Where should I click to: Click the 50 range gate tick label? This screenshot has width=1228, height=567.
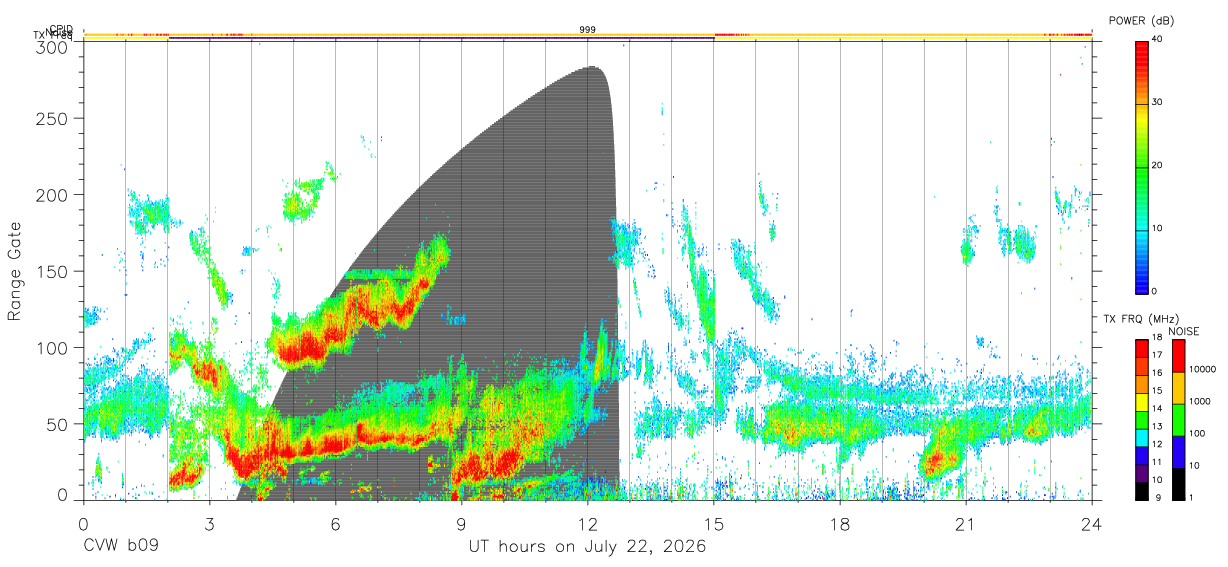pyautogui.click(x=59, y=424)
